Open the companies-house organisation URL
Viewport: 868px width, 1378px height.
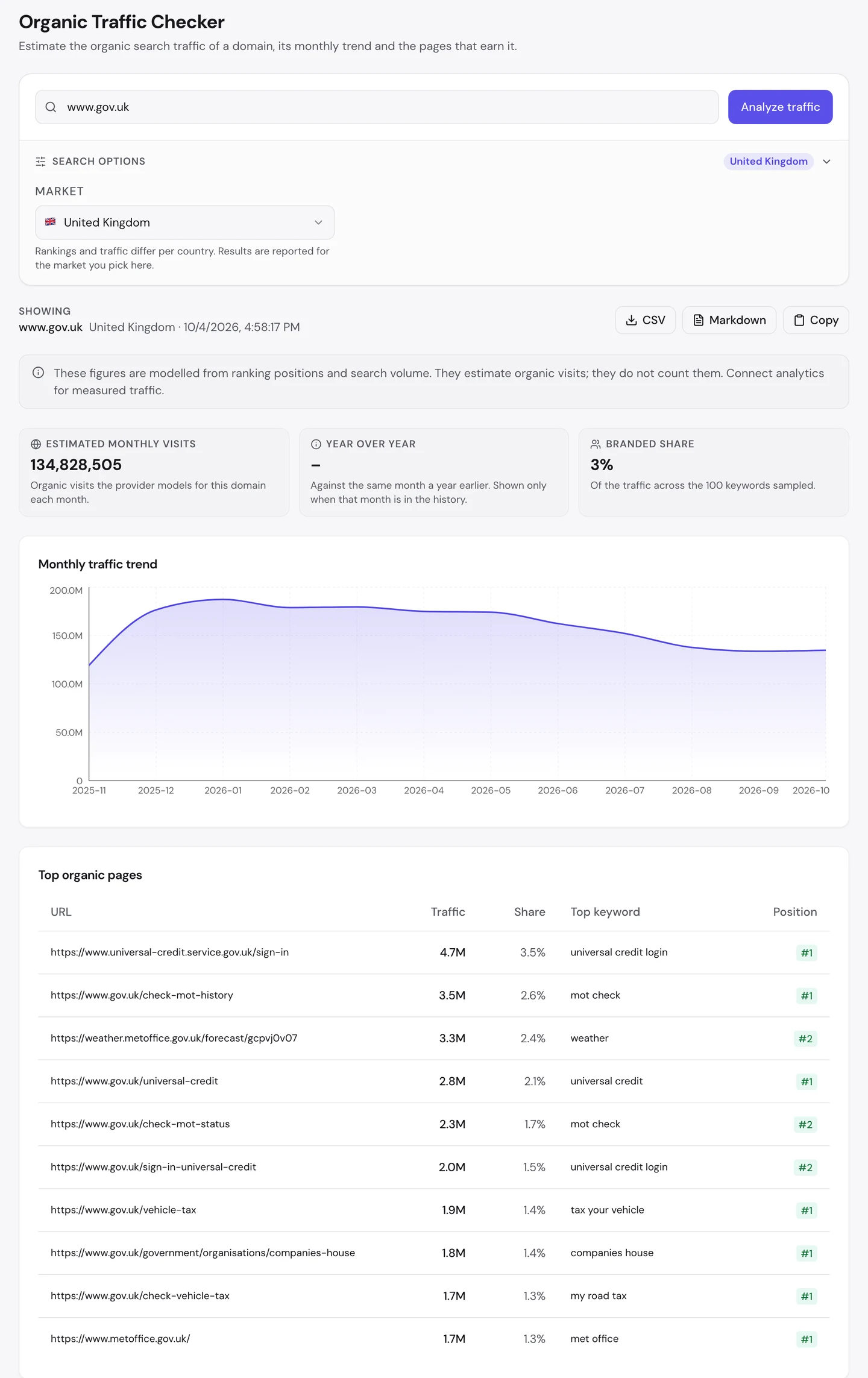203,1253
